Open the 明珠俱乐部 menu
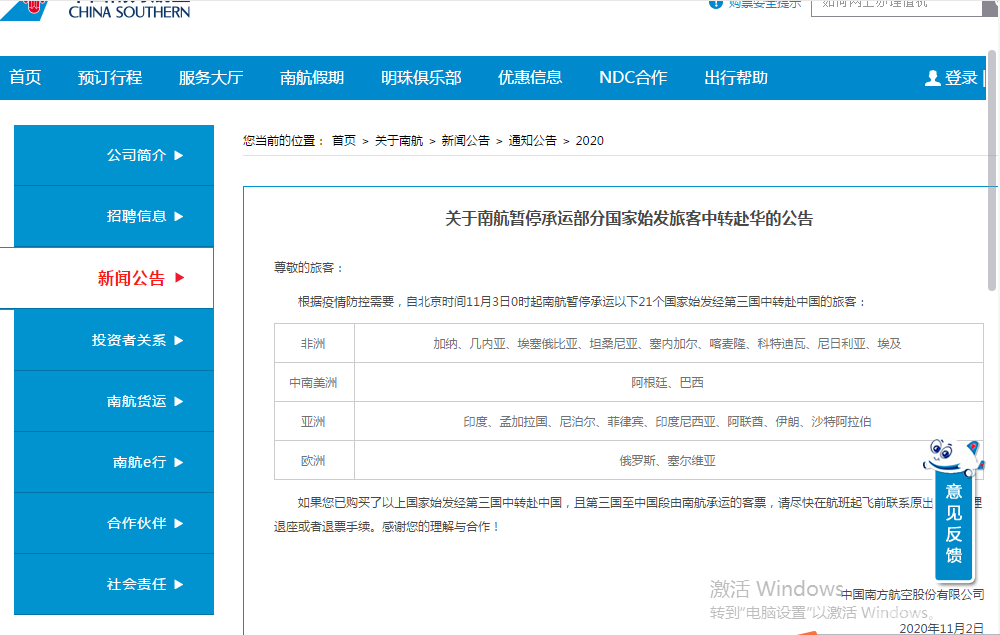The height and width of the screenshot is (635, 1000). (x=420, y=77)
